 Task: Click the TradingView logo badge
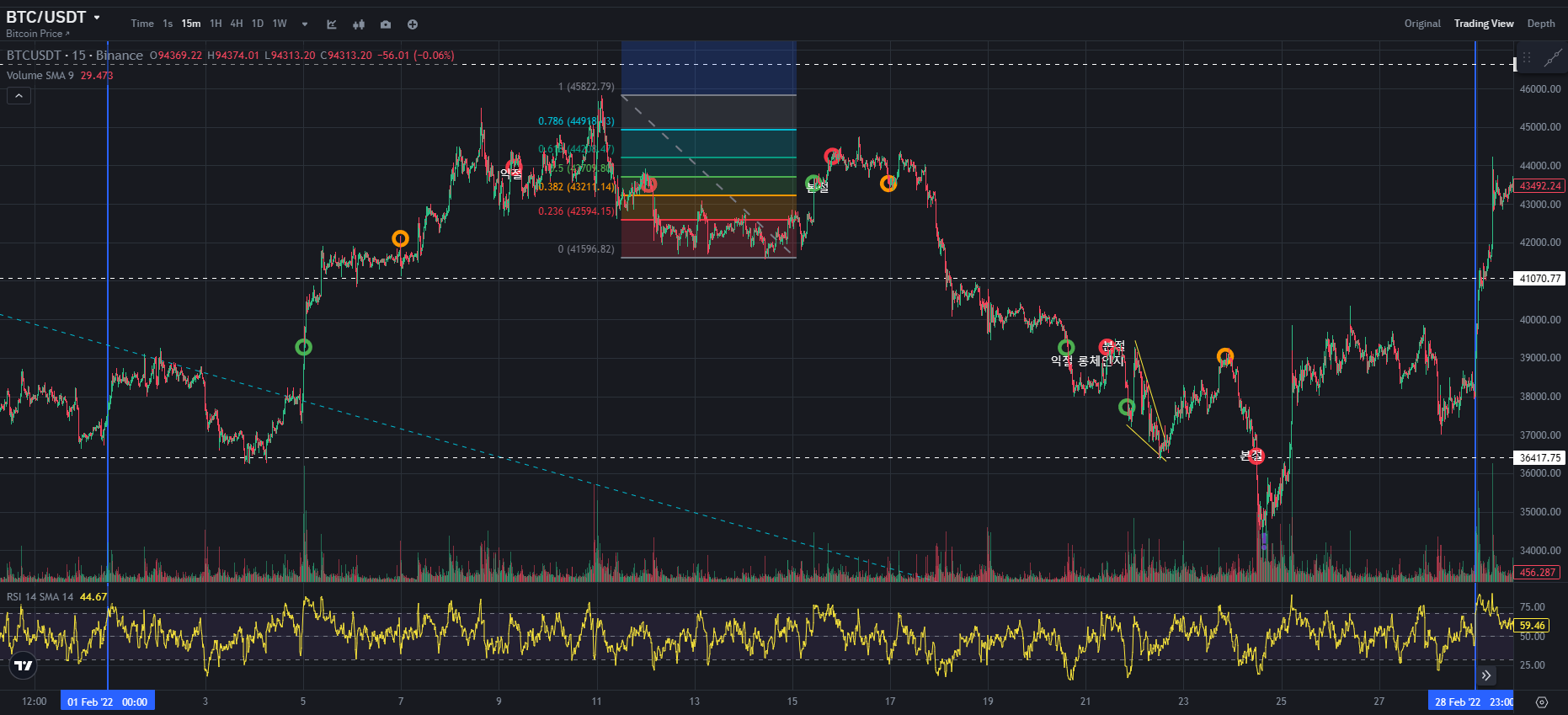pyautogui.click(x=24, y=665)
